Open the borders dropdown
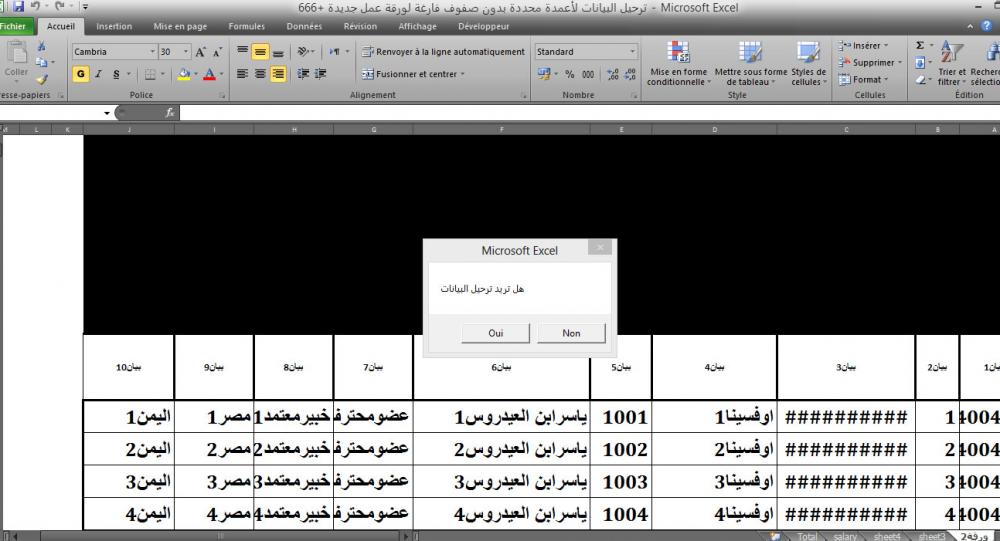Viewport: 1000px width, 541px height. [x=162, y=74]
